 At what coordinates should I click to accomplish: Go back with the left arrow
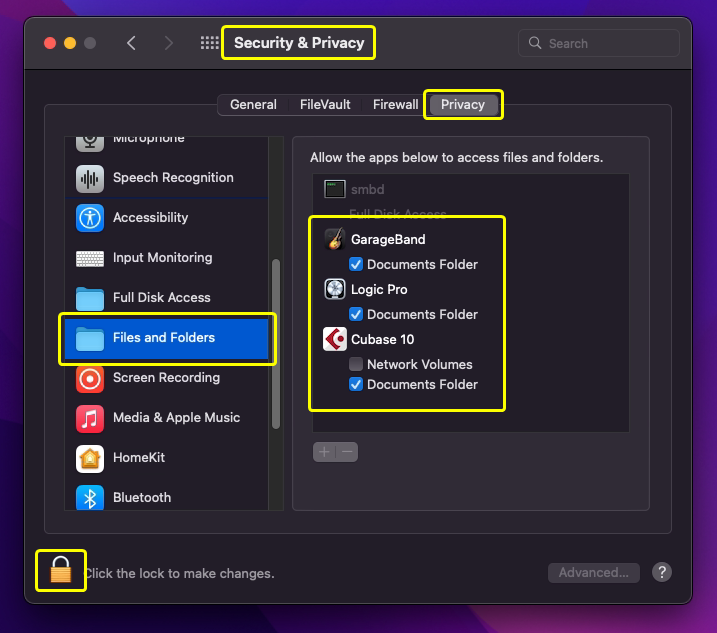click(131, 43)
